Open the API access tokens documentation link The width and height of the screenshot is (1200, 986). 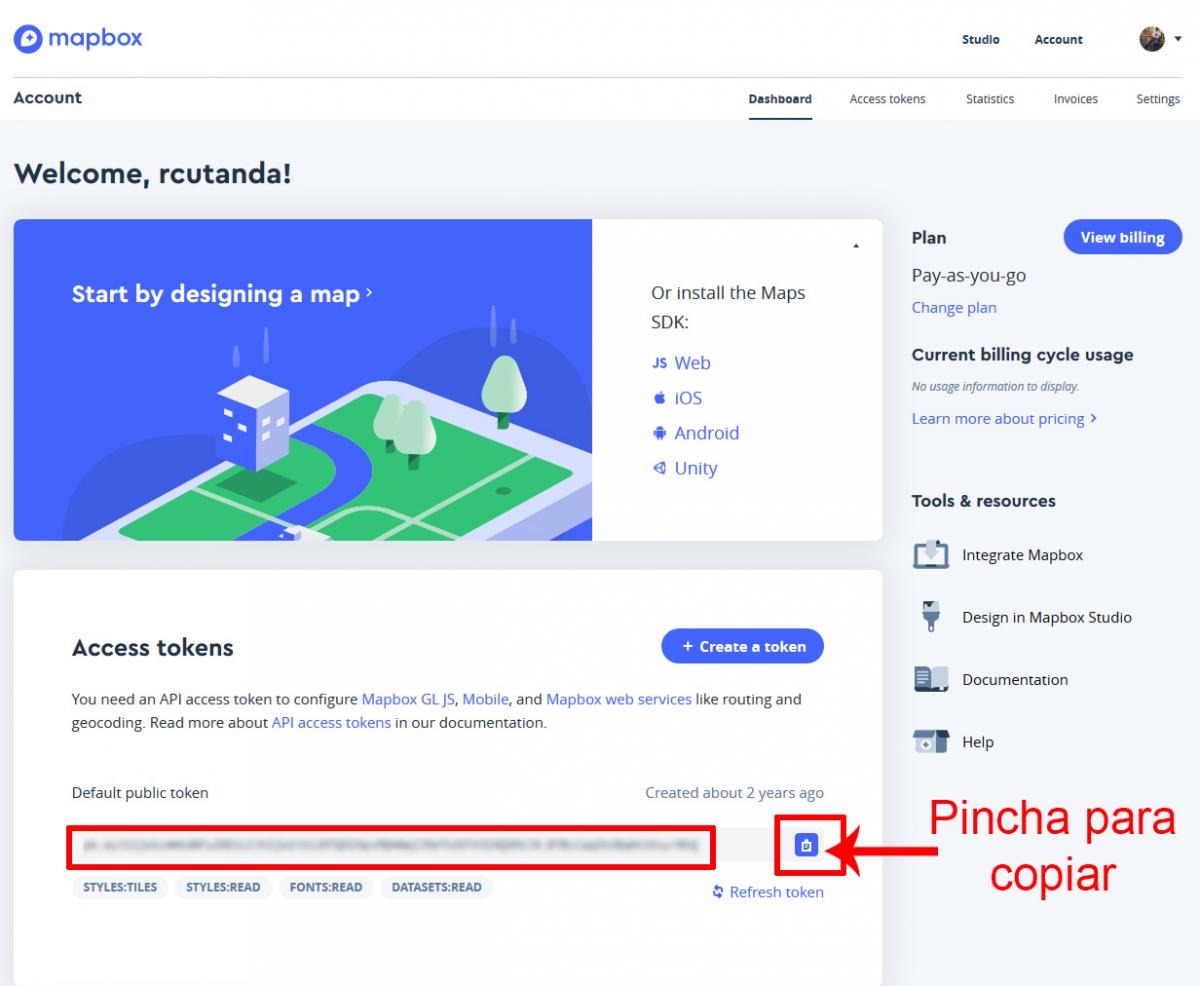tap(331, 723)
